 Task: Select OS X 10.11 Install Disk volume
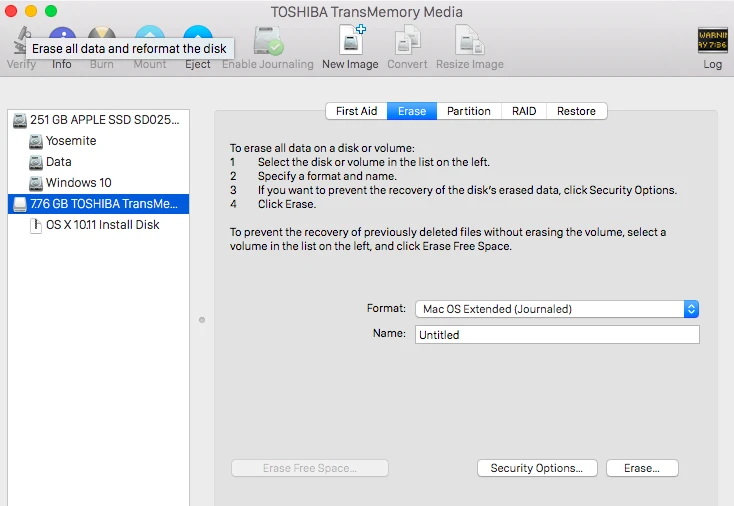pyautogui.click(x=102, y=225)
